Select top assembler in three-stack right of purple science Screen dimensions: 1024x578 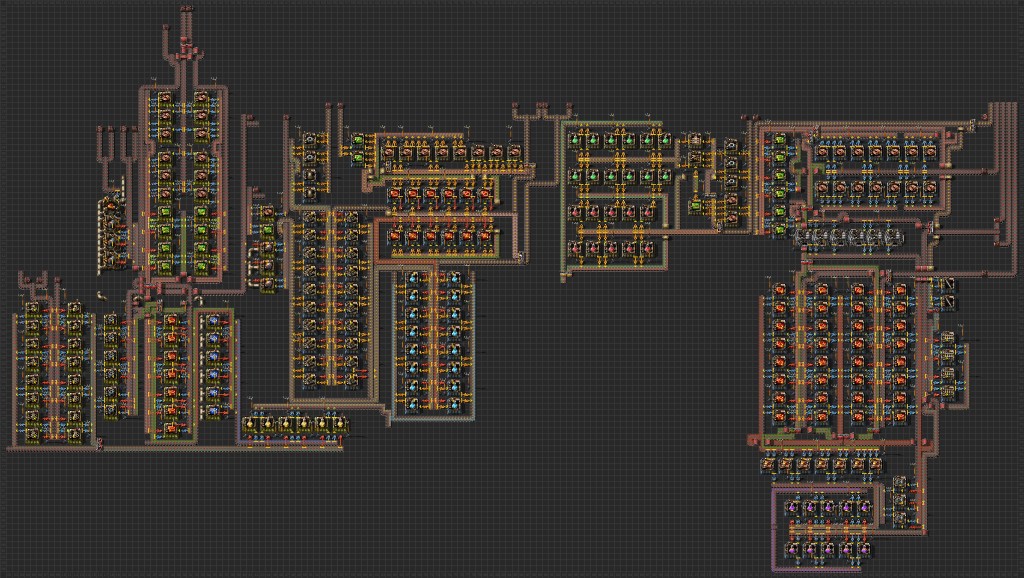(x=901, y=484)
